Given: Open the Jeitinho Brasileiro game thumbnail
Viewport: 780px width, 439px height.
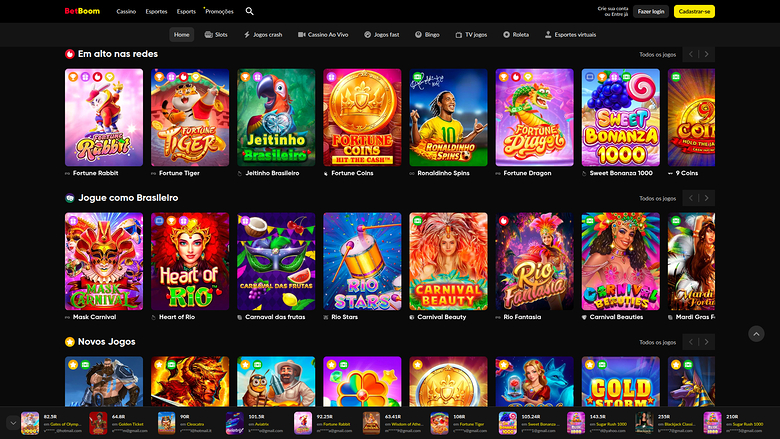Looking at the screenshot, I should click(276, 117).
